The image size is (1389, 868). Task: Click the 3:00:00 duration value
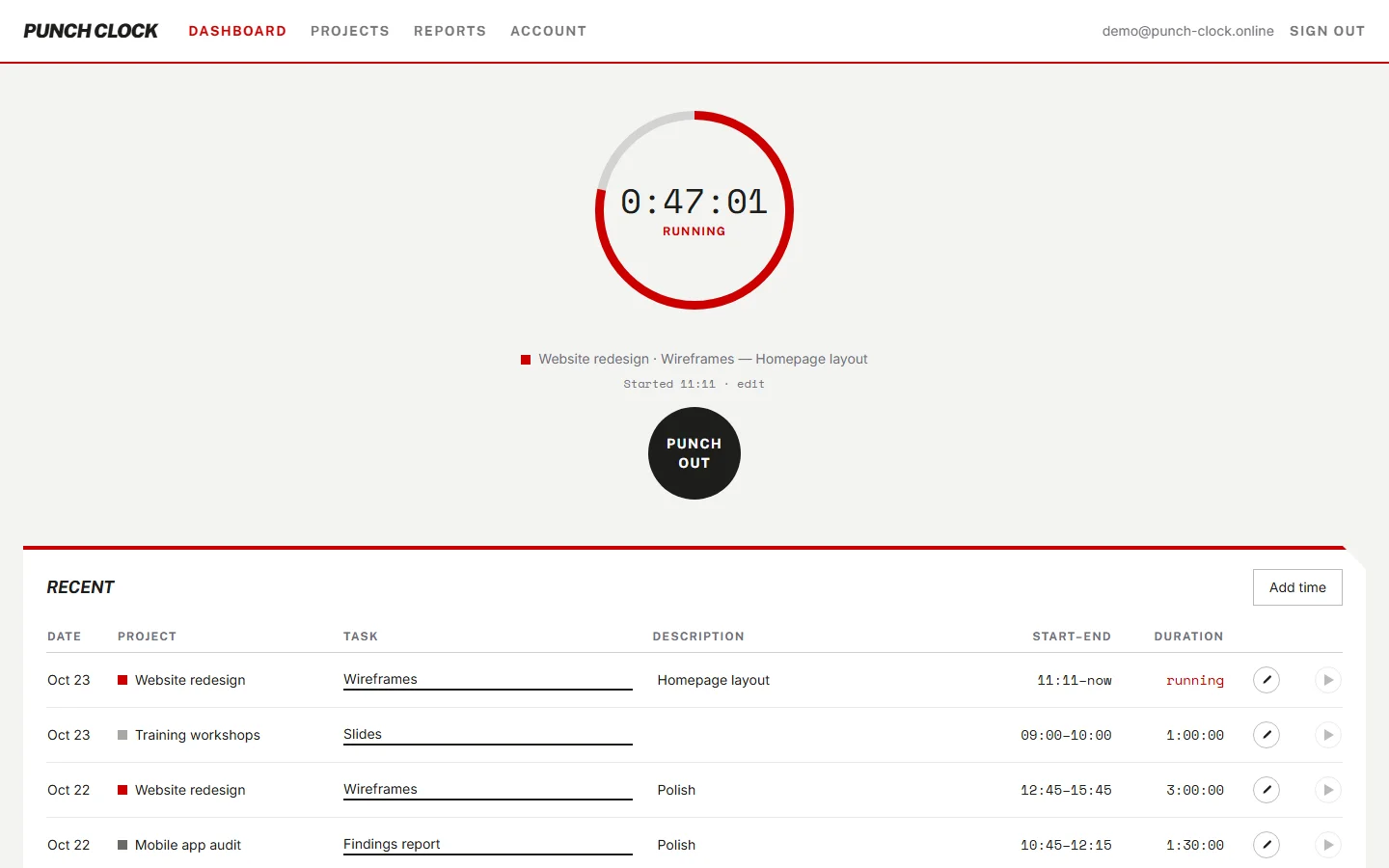[x=1195, y=790]
